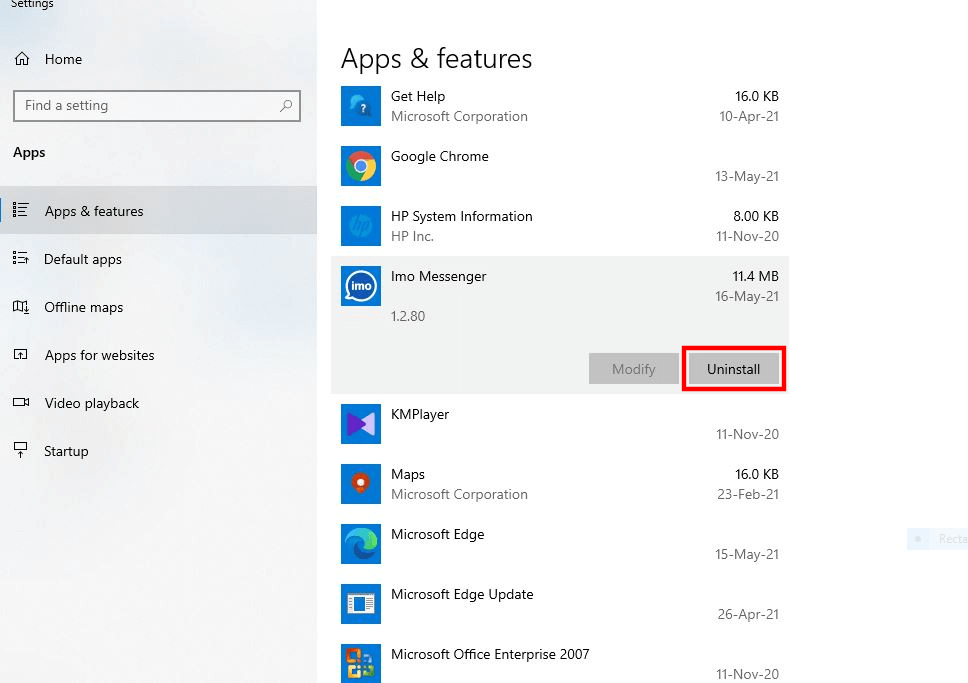Click Imo Messenger version 1.2.80

tap(408, 316)
